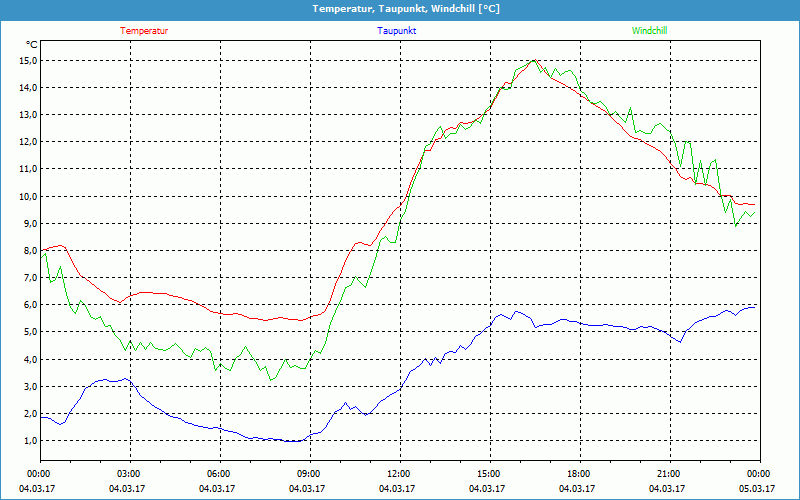Click the 13,0 y-axis label

coord(28,115)
